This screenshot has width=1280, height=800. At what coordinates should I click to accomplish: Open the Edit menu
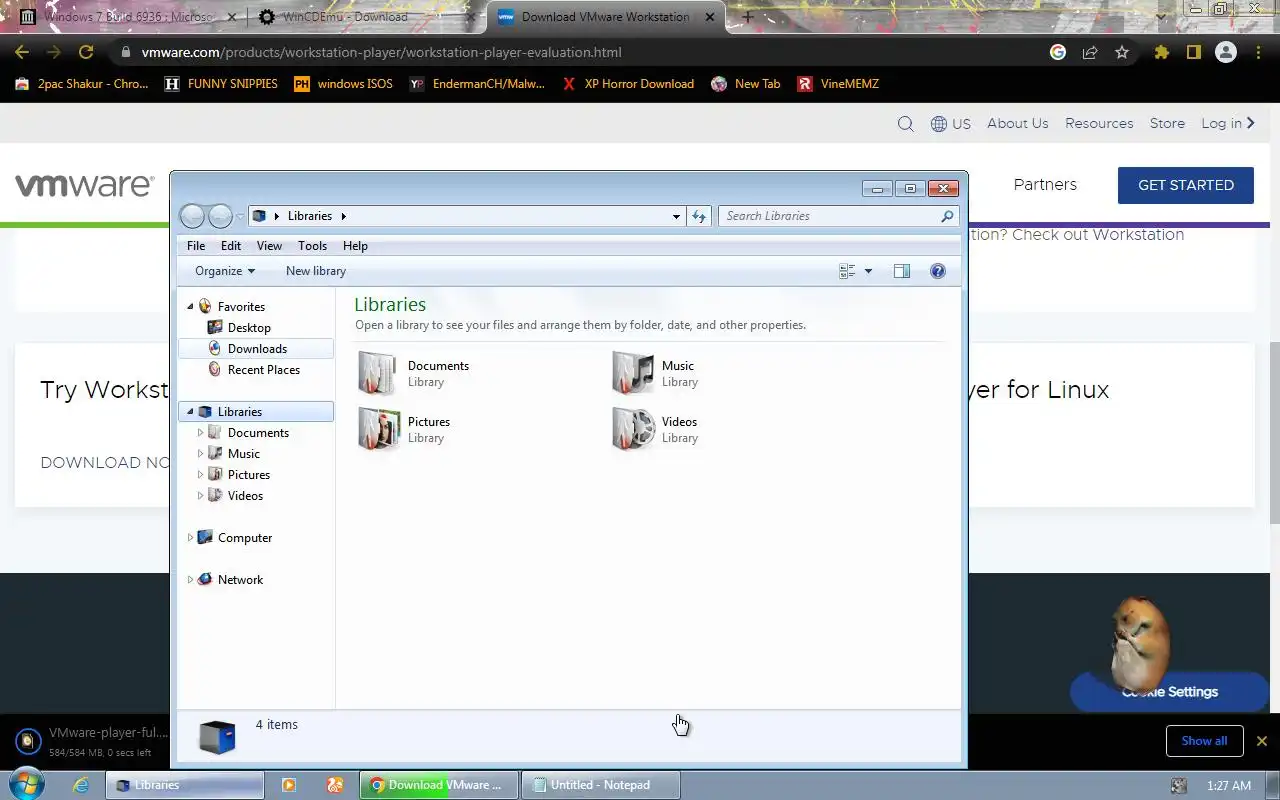point(231,246)
